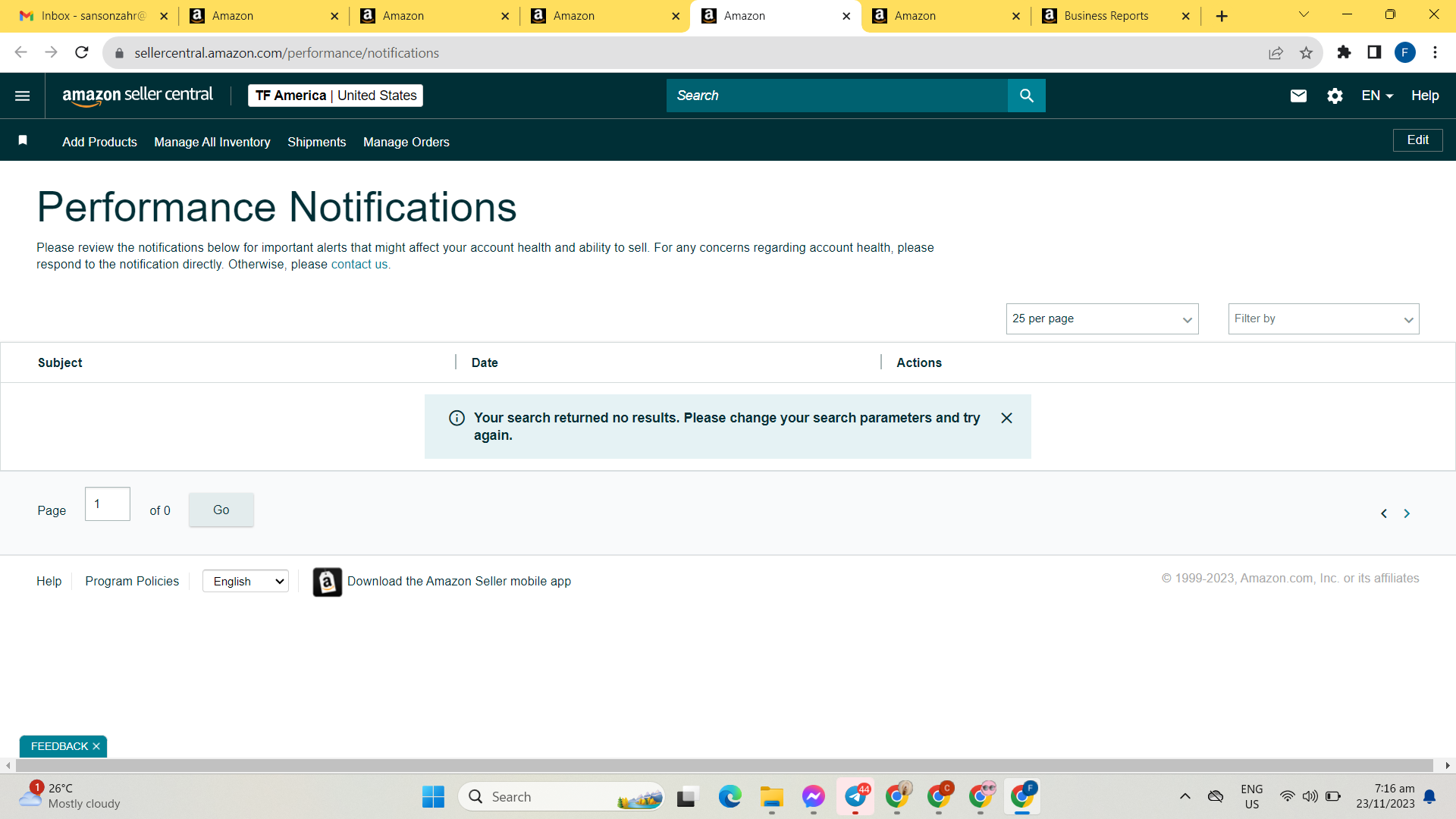Open Telegram from taskbar

click(x=855, y=796)
